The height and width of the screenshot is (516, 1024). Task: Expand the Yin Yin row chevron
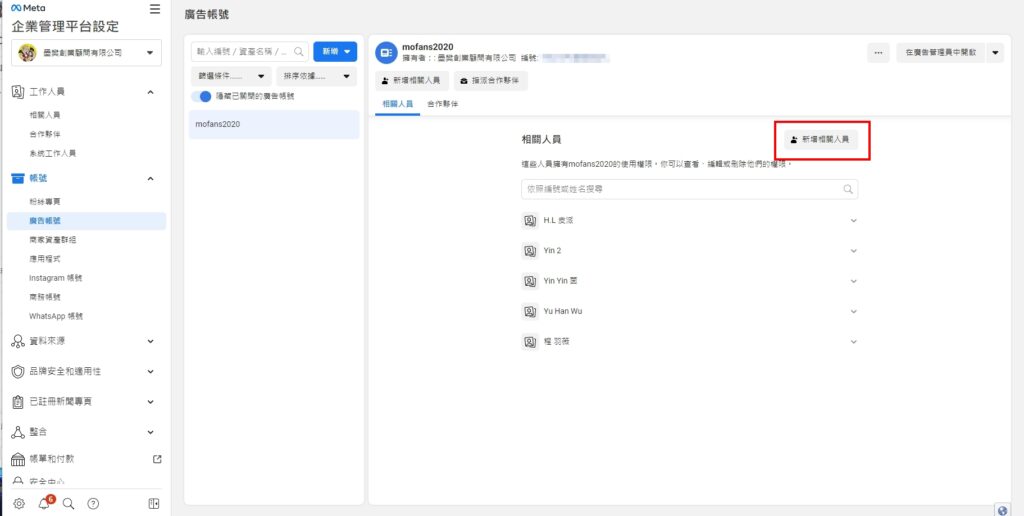coord(853,281)
